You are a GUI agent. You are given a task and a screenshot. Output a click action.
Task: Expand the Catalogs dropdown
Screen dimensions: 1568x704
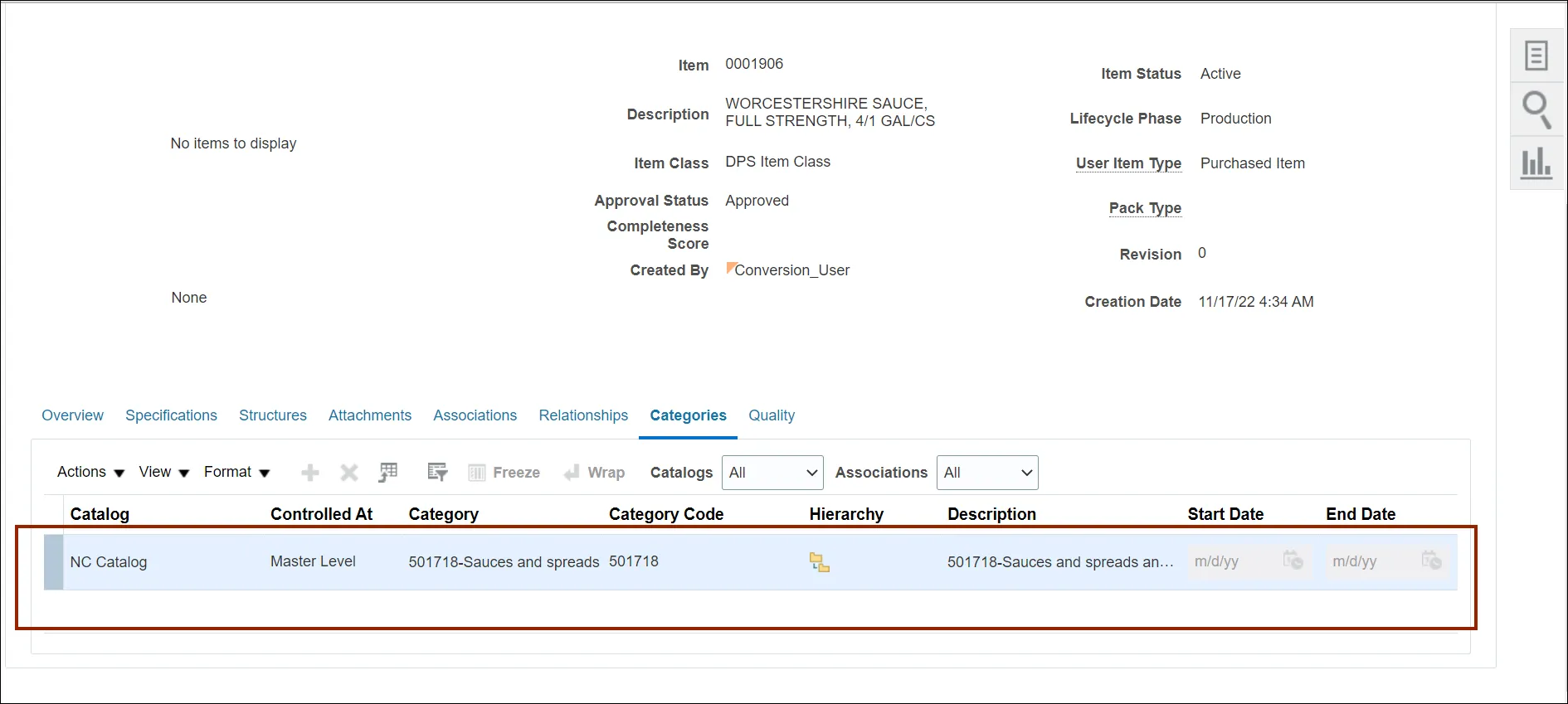click(x=772, y=473)
